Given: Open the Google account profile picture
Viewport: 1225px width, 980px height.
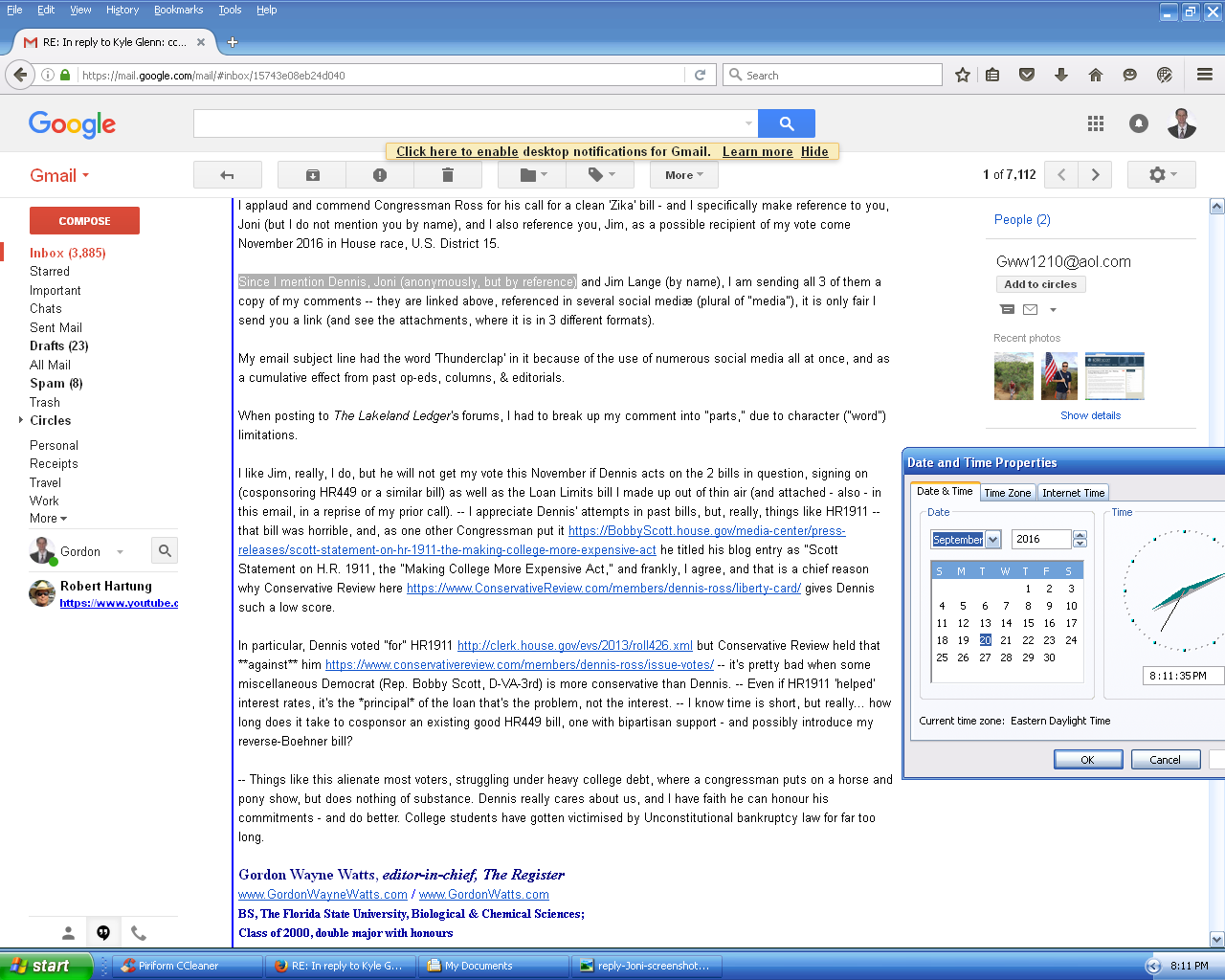Looking at the screenshot, I should click(x=1182, y=123).
